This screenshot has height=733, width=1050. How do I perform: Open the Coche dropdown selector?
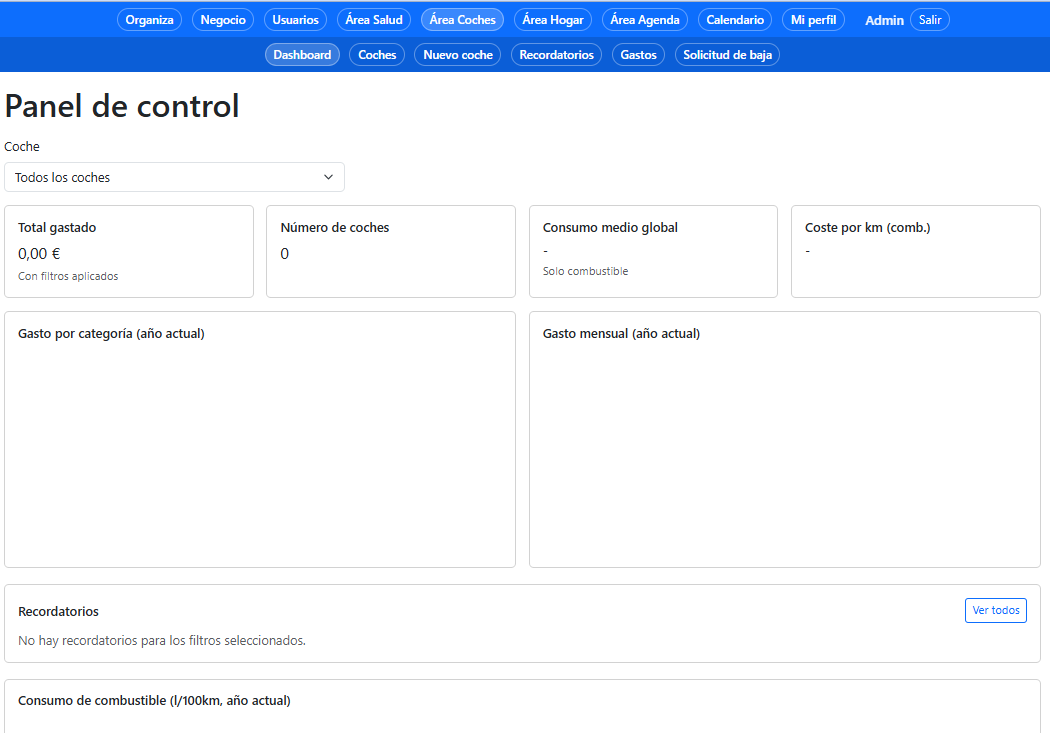pyautogui.click(x=174, y=177)
